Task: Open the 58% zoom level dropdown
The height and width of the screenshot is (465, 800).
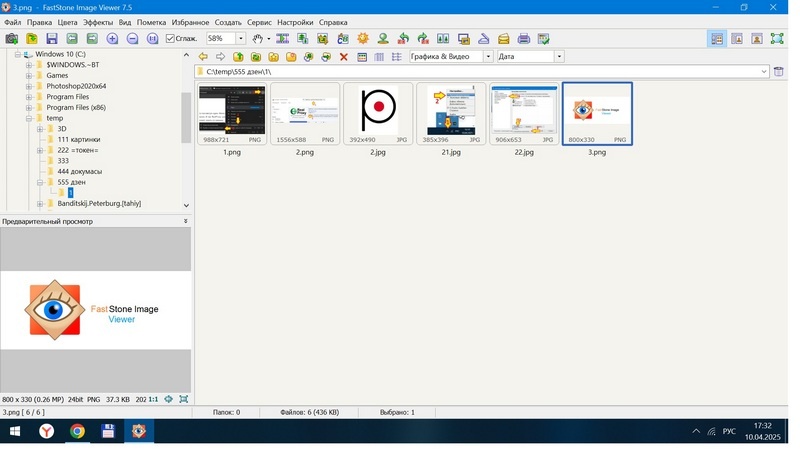Action: [x=241, y=39]
